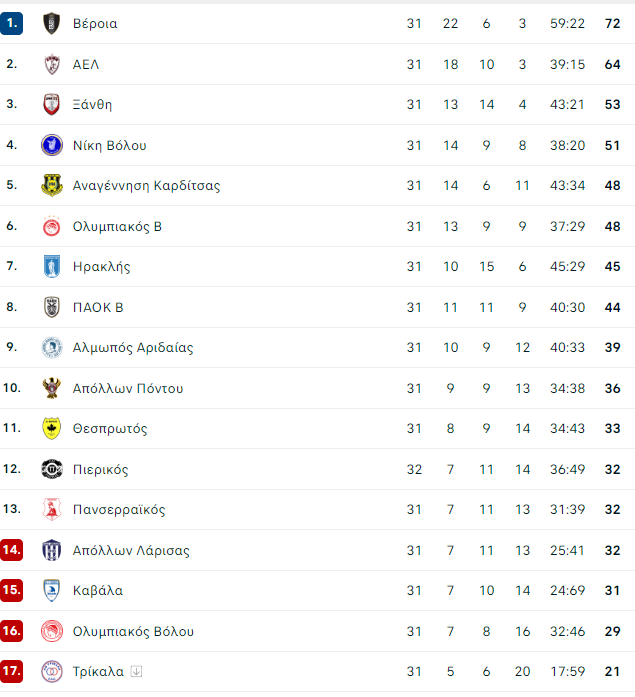The width and height of the screenshot is (635, 697).
Task: Click the Ολυμπιακός Βόλου team name
Action: coord(133,631)
